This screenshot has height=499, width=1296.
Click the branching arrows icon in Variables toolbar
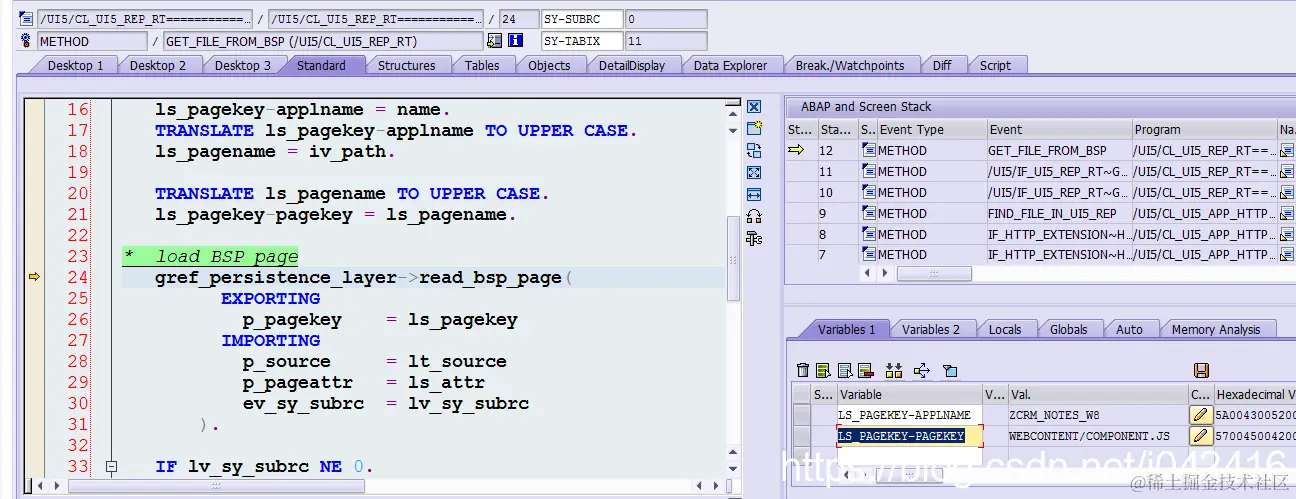(x=922, y=371)
